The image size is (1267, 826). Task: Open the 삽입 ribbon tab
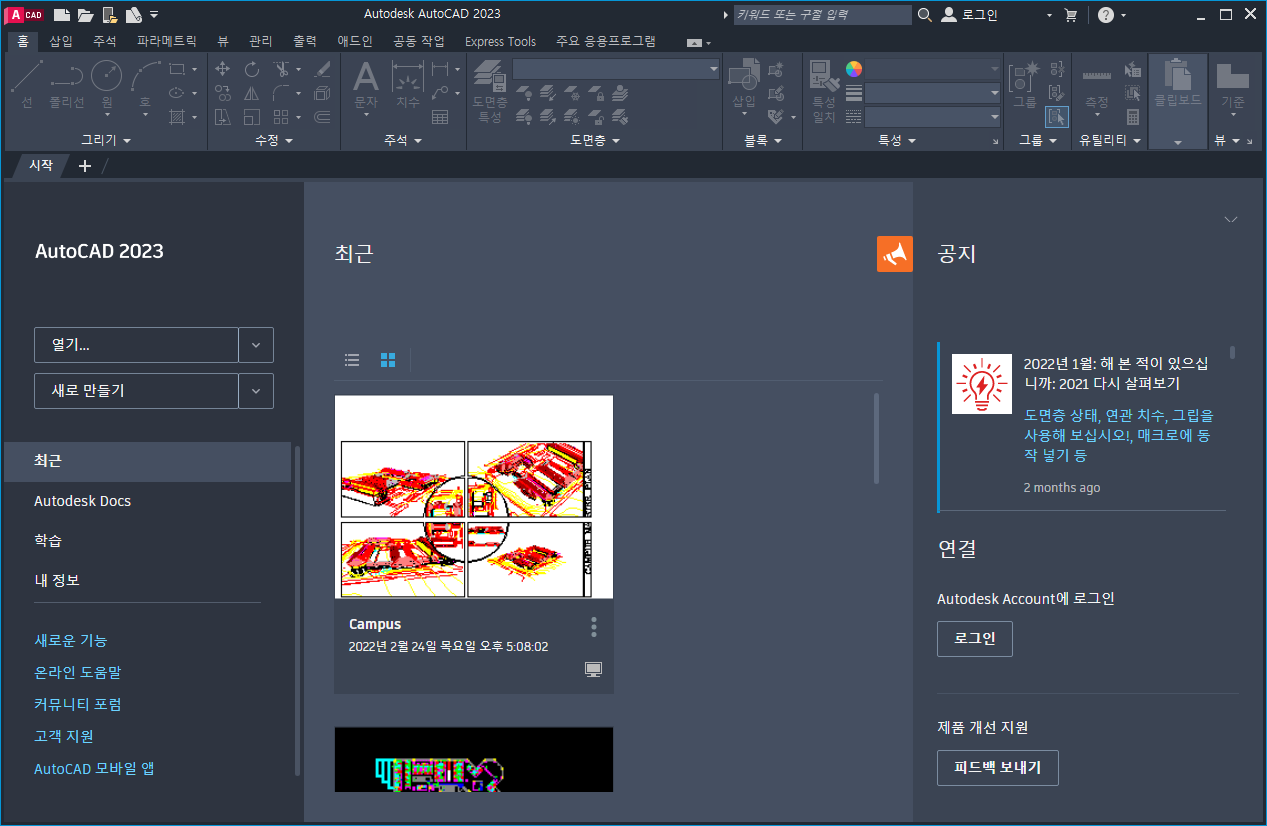(61, 41)
